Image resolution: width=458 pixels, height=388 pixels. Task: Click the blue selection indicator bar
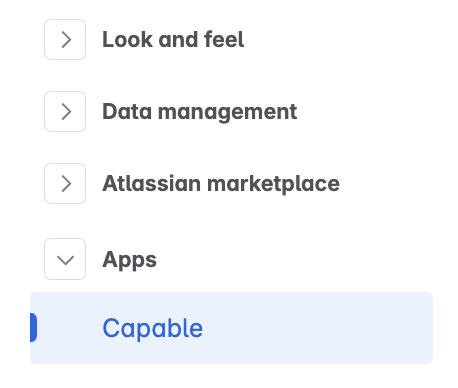tap(33, 328)
